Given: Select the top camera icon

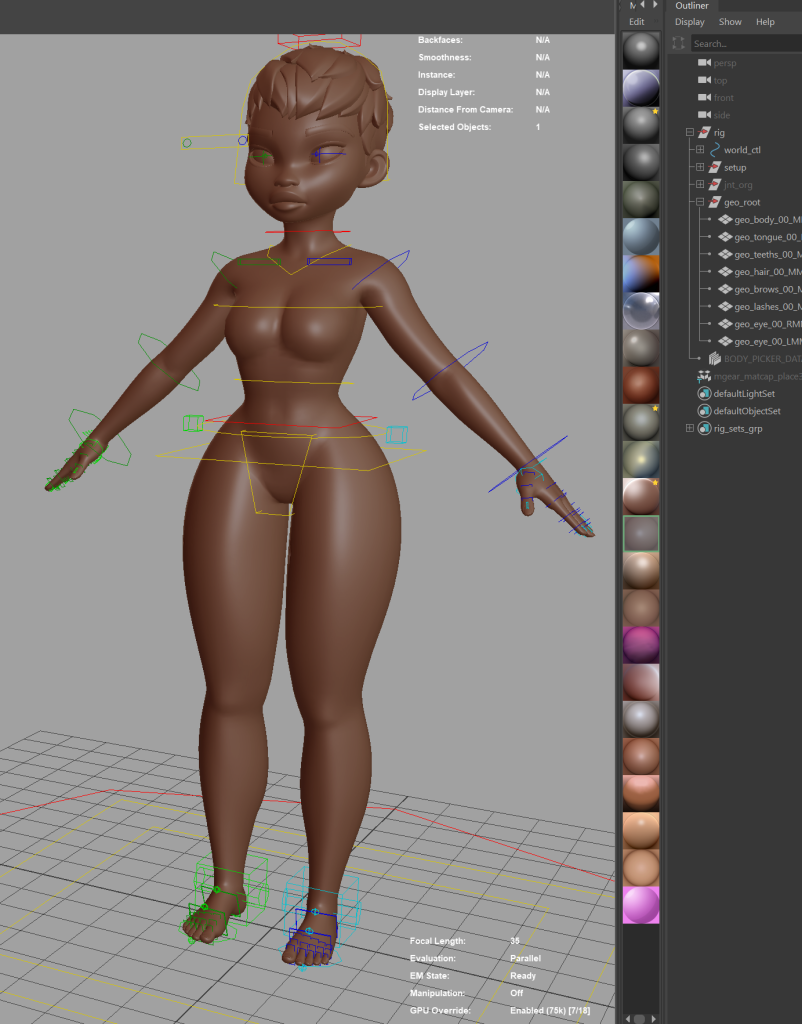Looking at the screenshot, I should point(704,80).
